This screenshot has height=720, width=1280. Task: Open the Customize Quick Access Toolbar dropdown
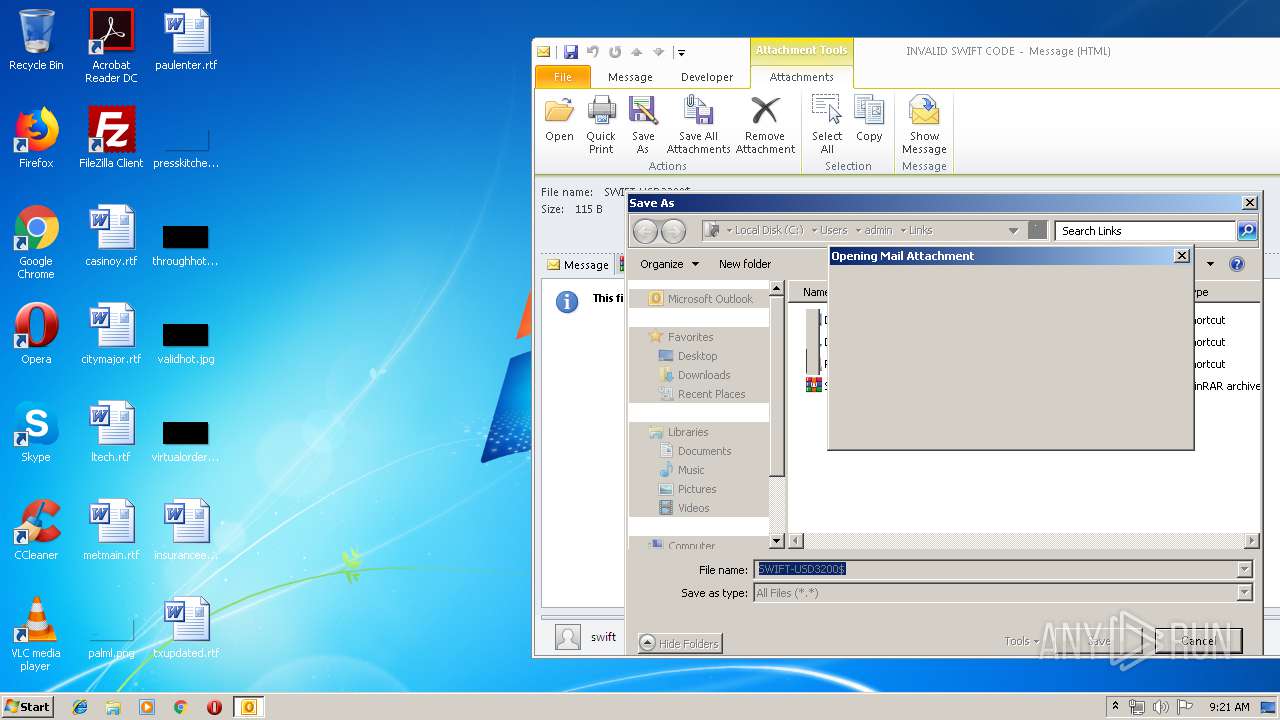click(681, 52)
